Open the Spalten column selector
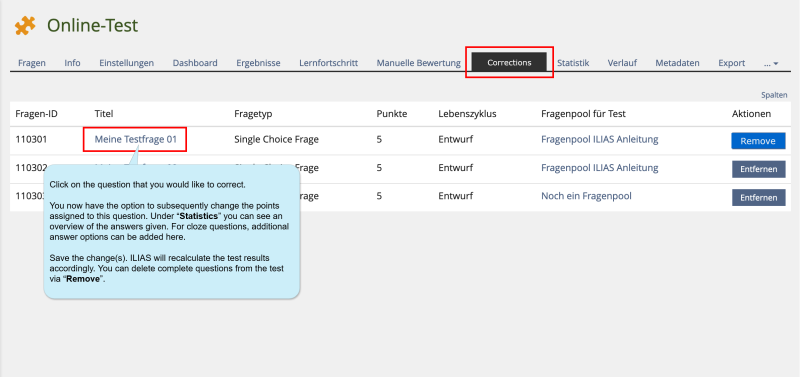This screenshot has width=800, height=377. (774, 95)
